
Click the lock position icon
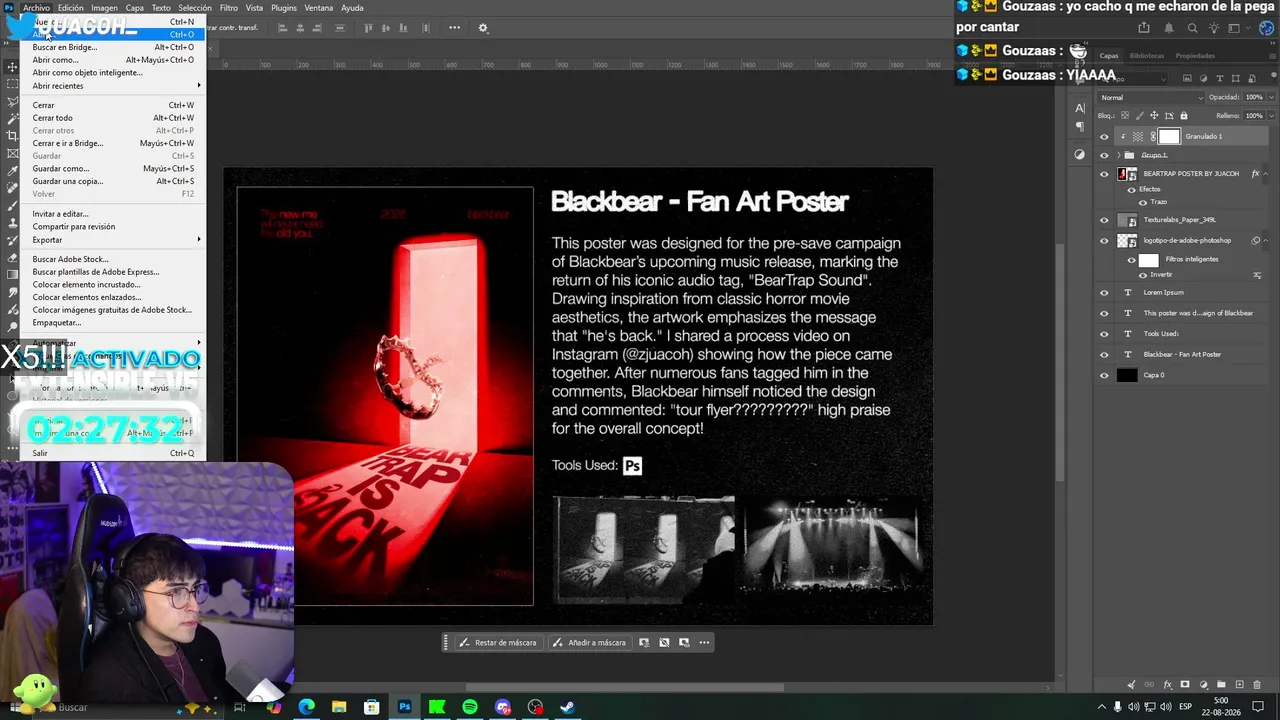[1154, 116]
